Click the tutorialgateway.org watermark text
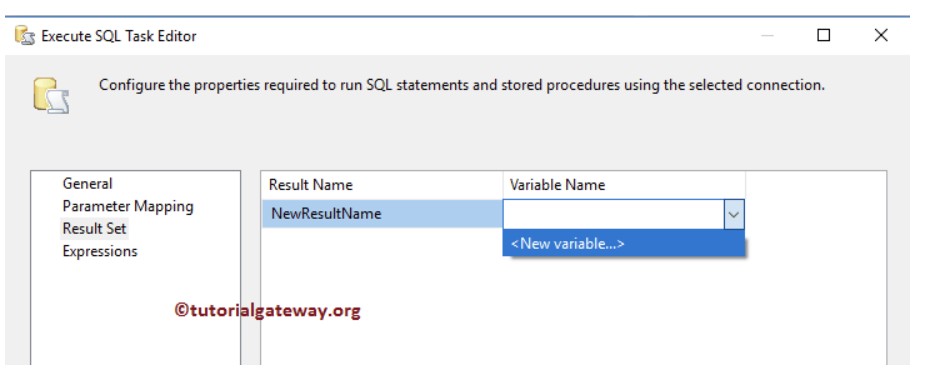Screen dimensions: 925x376 point(267,310)
